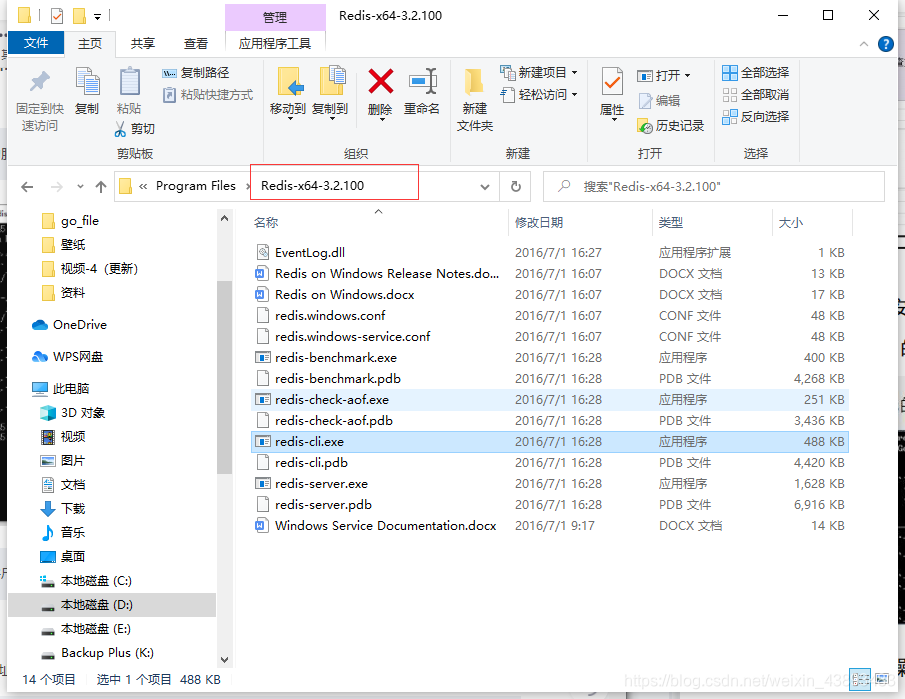The height and width of the screenshot is (699, 905).
Task: Click the Edit ribbon item
Action: [659, 100]
